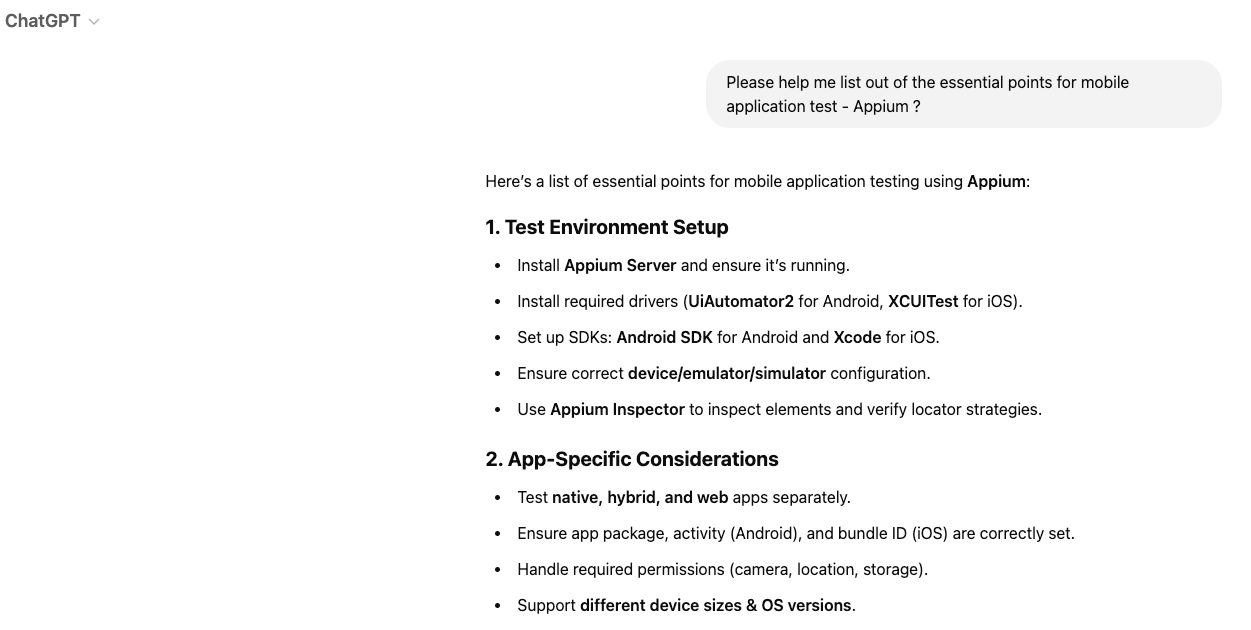1251x630 pixels.
Task: Click the intro line starting "Here's a list"
Action: [757, 181]
